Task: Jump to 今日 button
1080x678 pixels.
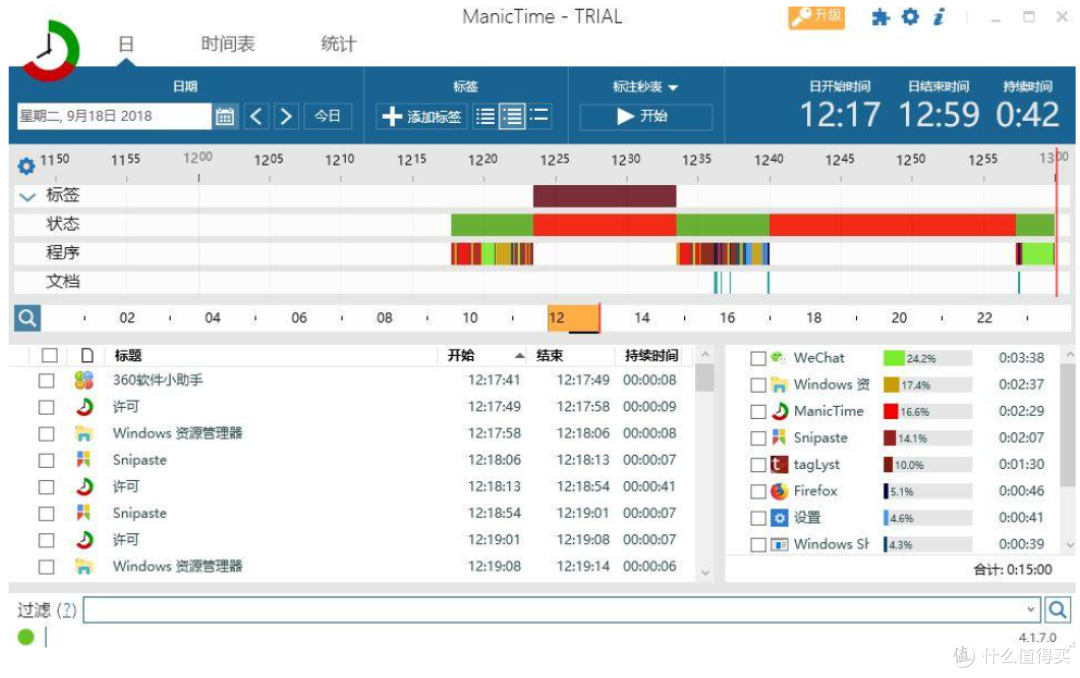Action: point(327,116)
